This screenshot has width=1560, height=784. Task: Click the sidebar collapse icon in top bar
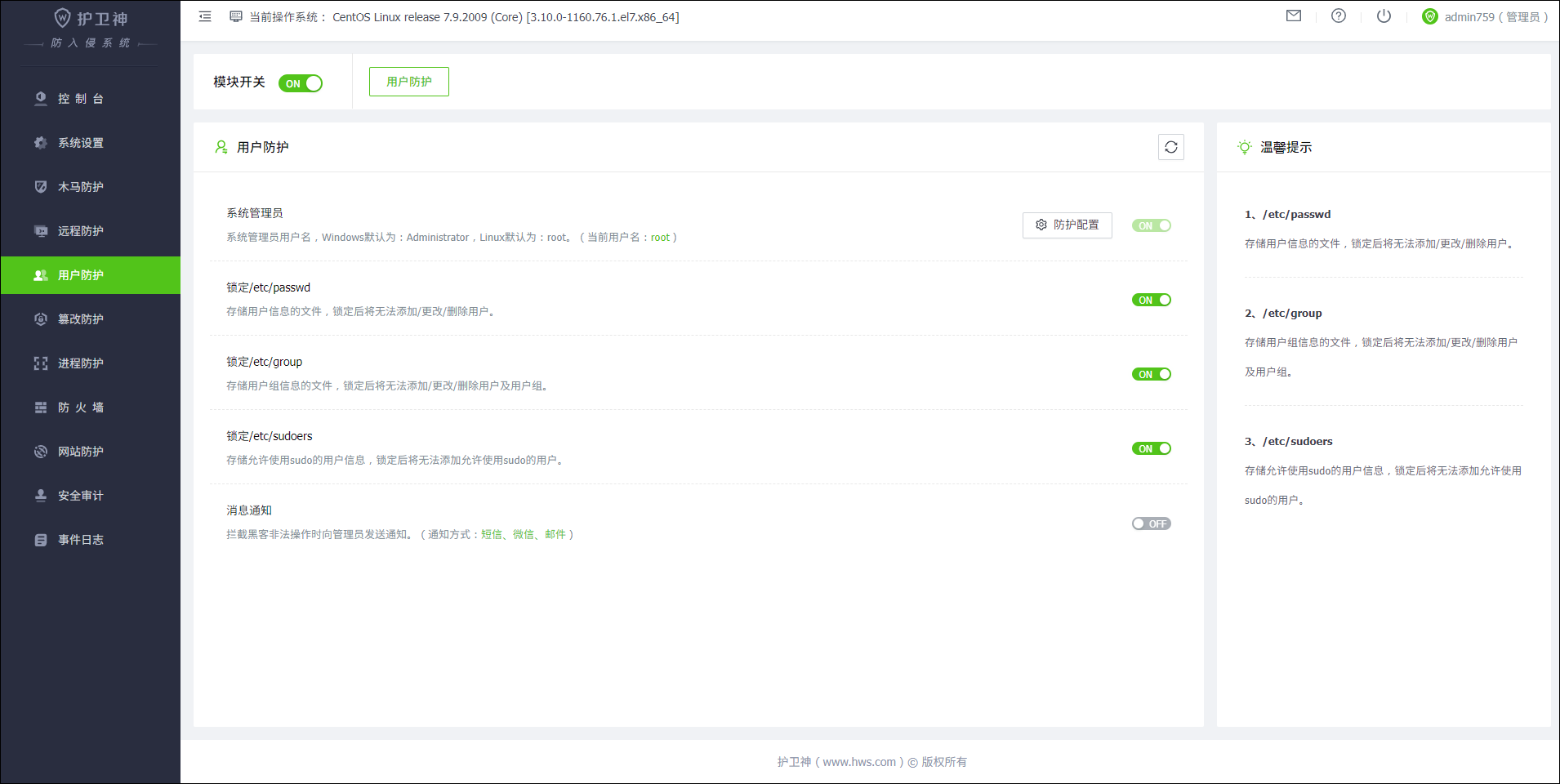click(205, 16)
